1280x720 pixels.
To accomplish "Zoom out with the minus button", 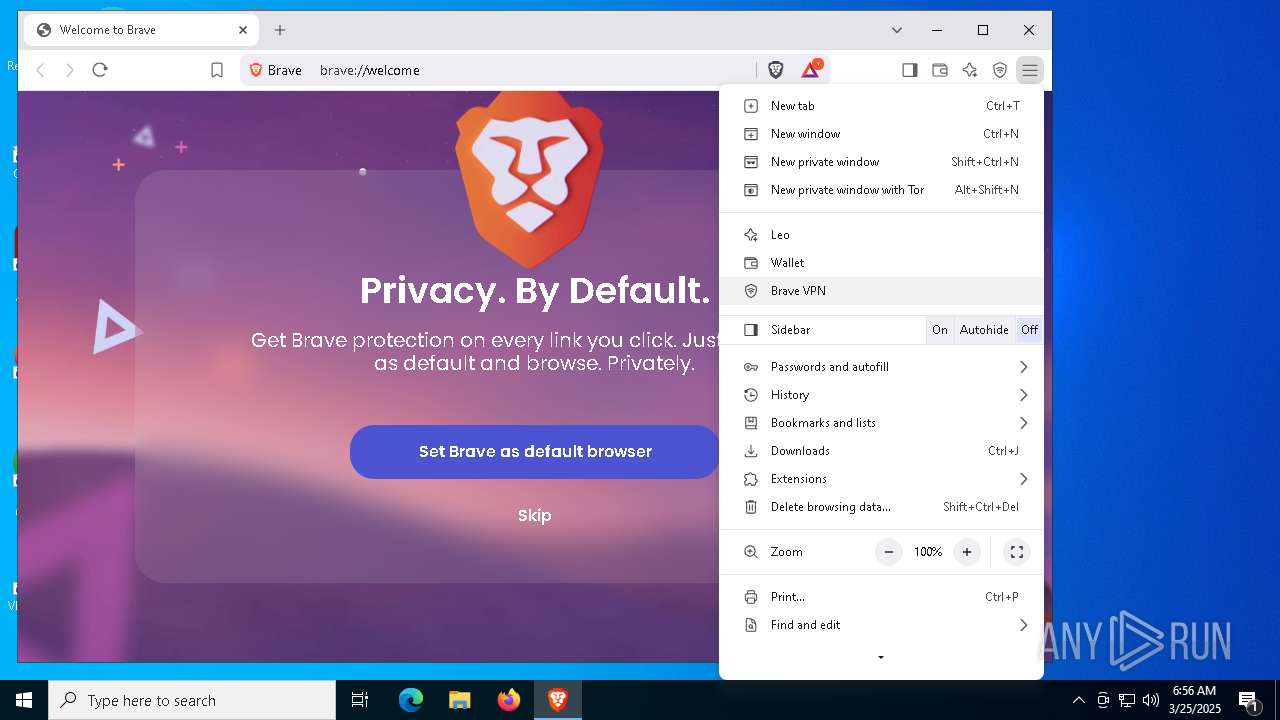I will [x=889, y=552].
